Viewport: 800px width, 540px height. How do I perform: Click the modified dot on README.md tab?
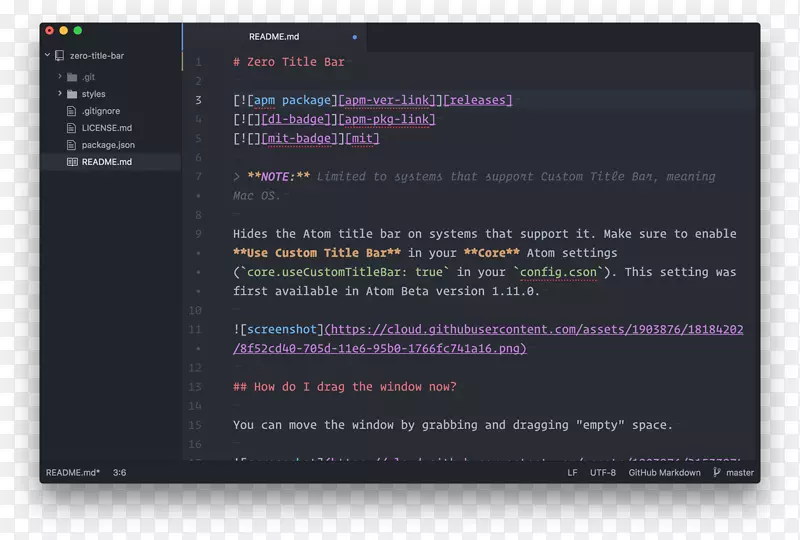point(355,37)
